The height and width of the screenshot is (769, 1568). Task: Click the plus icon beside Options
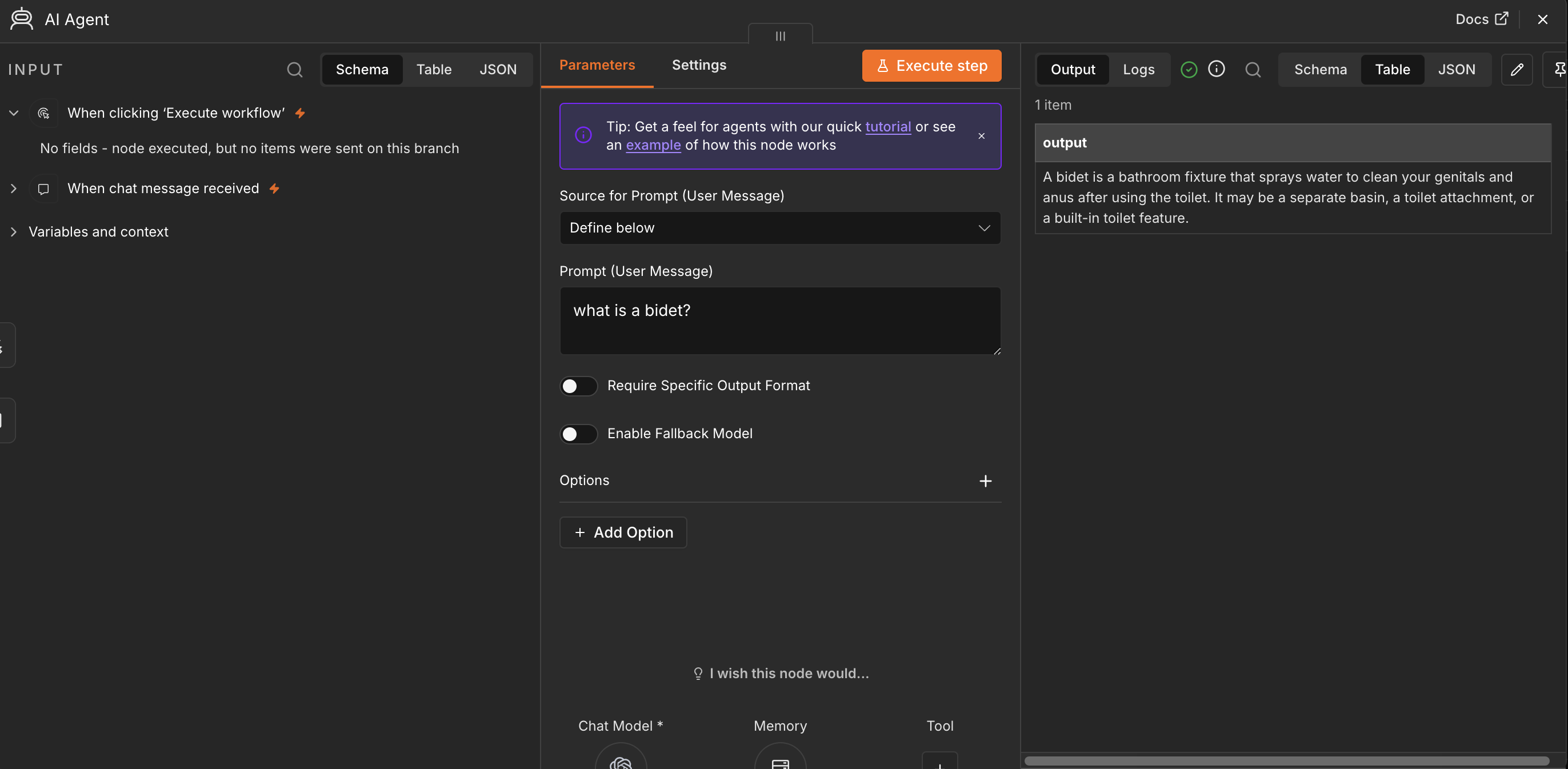pyautogui.click(x=986, y=480)
